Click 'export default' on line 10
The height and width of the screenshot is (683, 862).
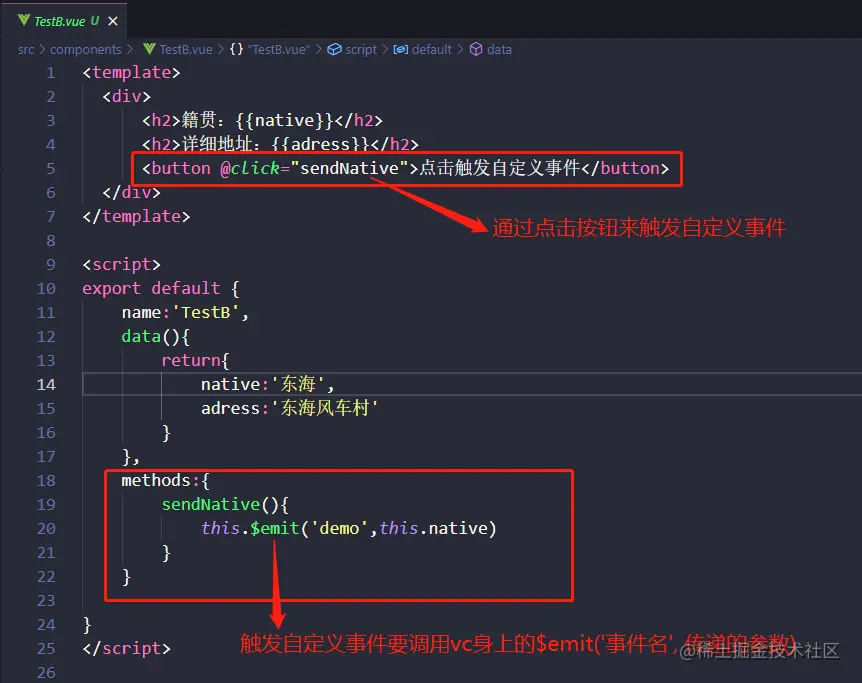tap(151, 288)
